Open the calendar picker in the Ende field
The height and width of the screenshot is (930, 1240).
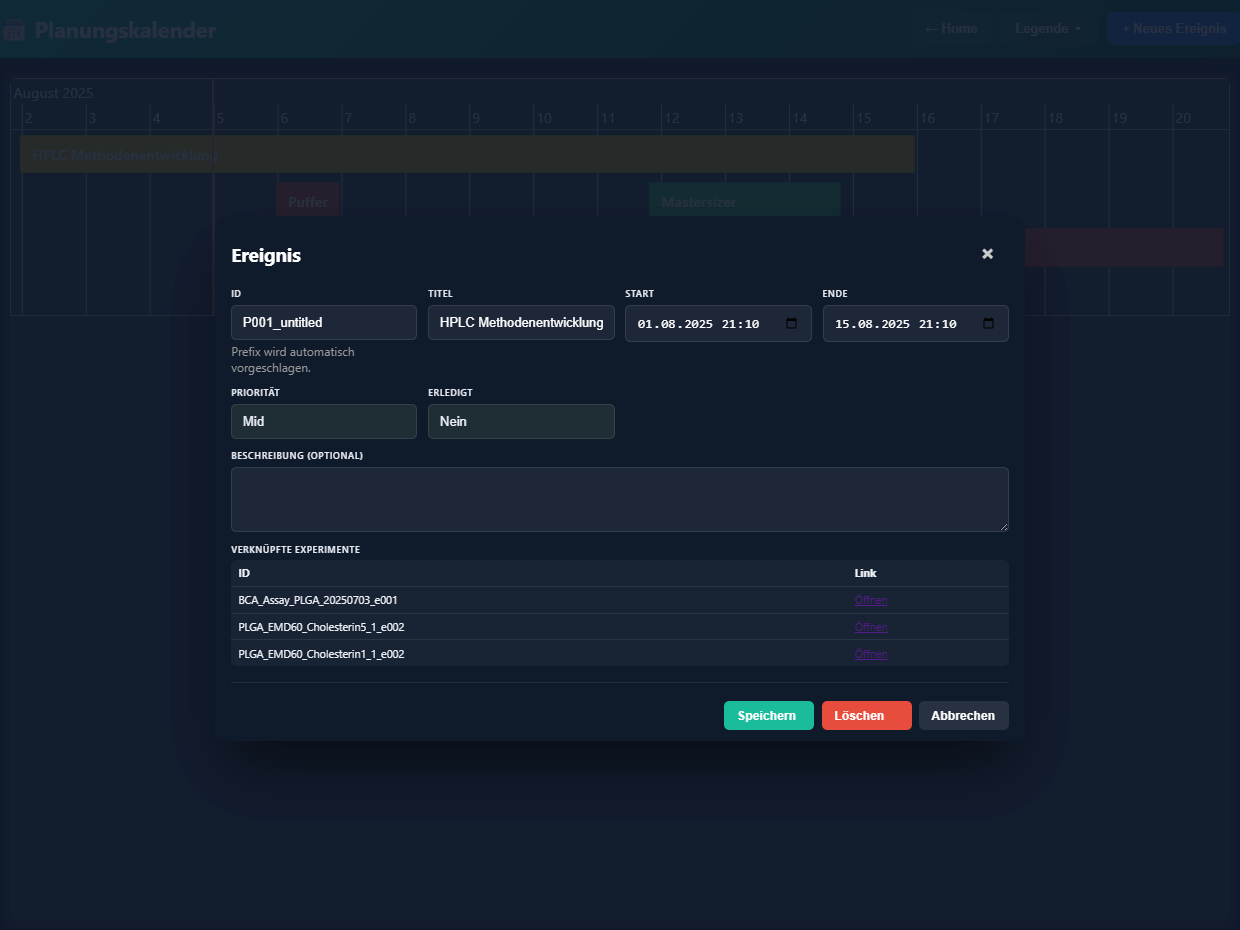tap(989, 324)
